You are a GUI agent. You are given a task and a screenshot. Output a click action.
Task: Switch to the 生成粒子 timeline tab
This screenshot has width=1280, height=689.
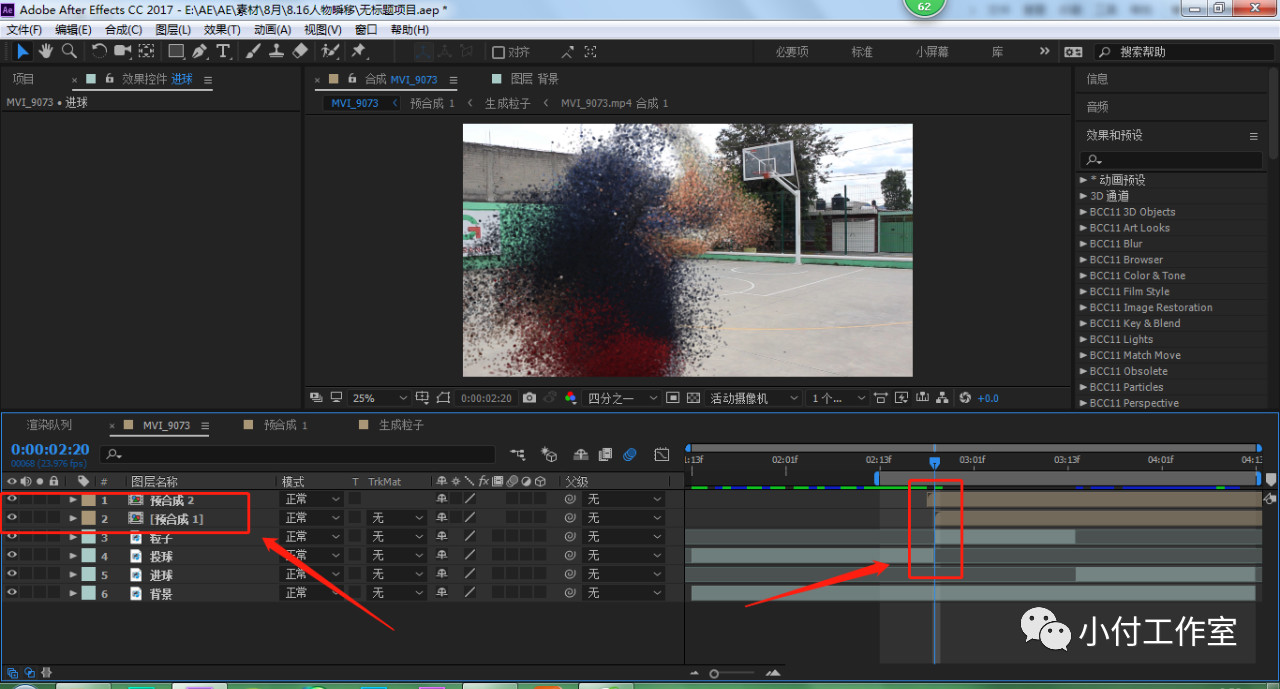coord(401,425)
